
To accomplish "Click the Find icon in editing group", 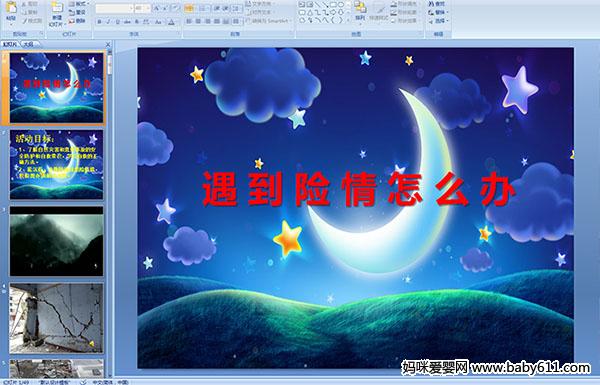I will (437, 4).
